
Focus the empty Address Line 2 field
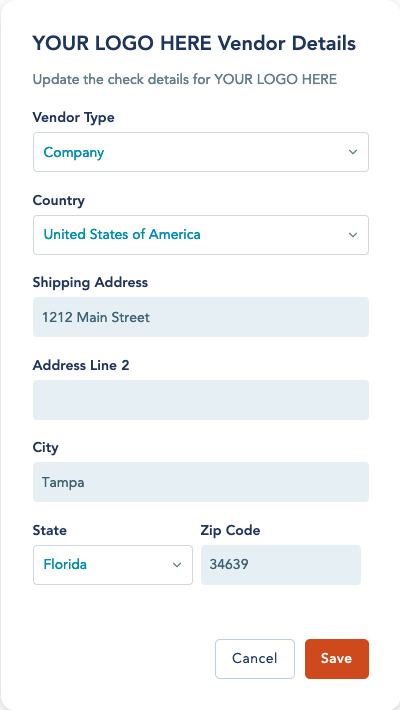(201, 400)
